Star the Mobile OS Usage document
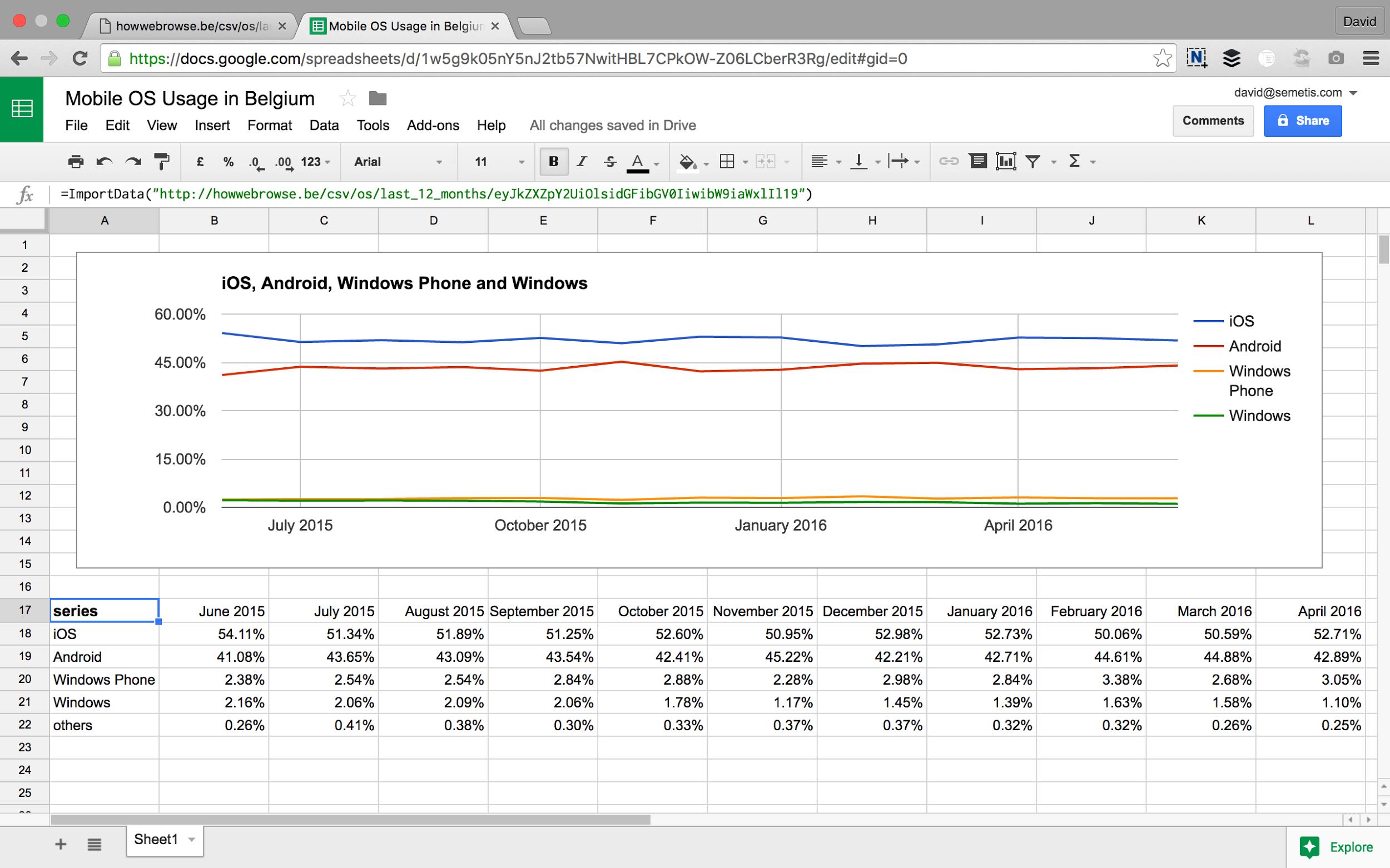The image size is (1390, 868). (348, 99)
